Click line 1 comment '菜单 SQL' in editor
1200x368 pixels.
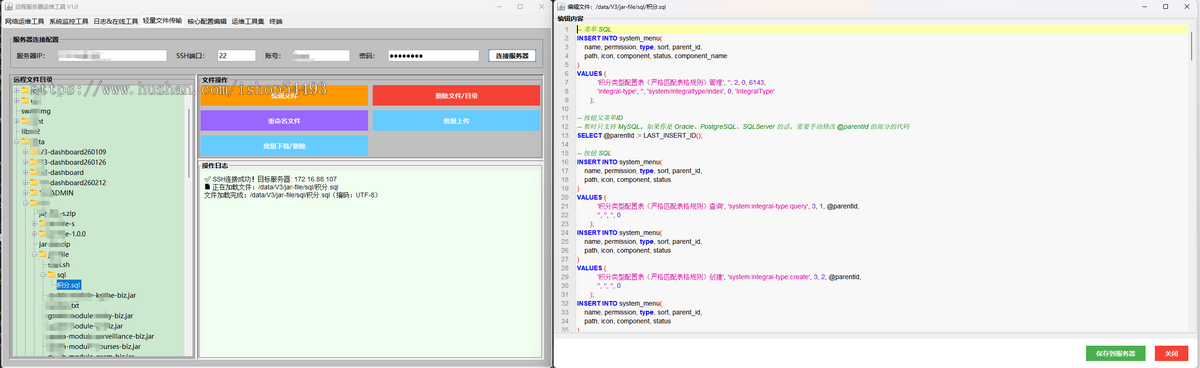594,29
